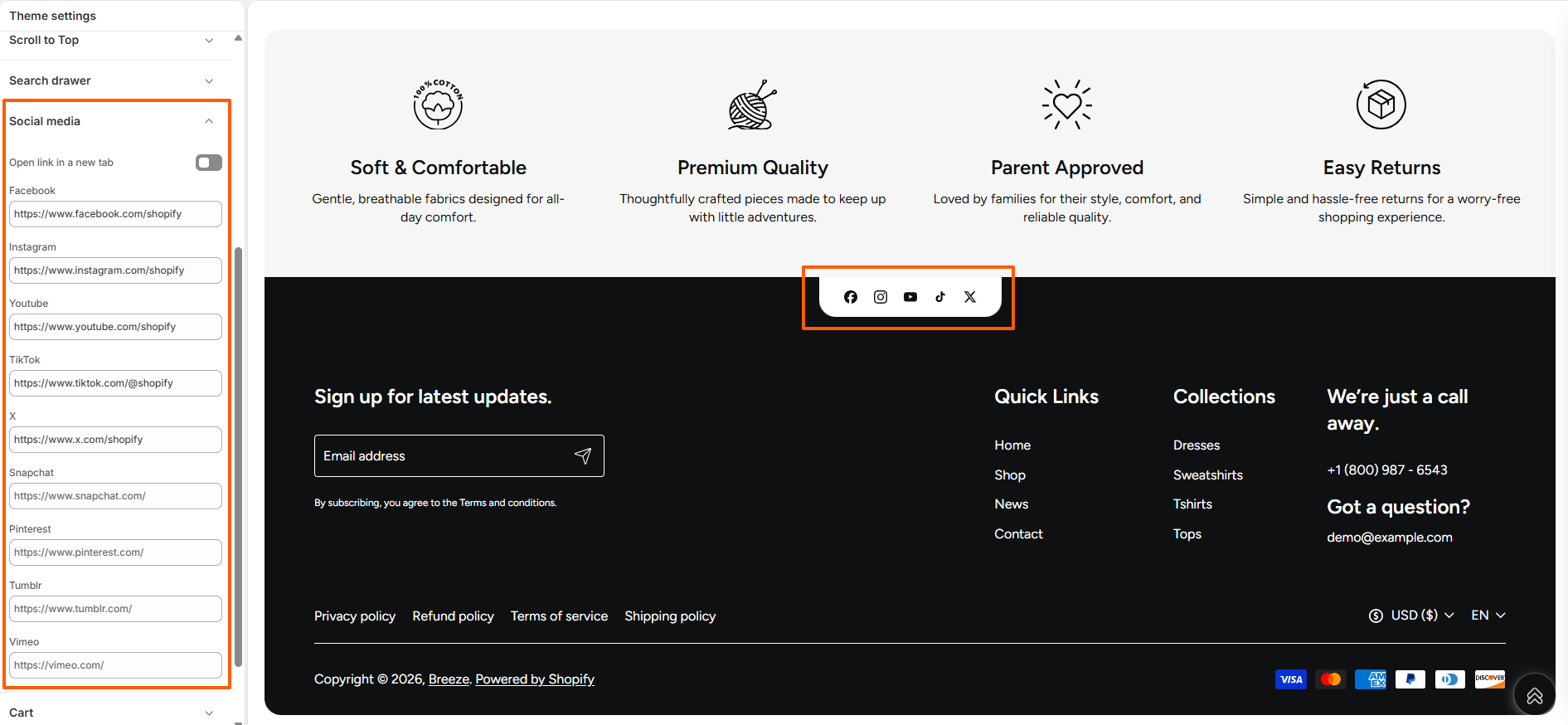
Task: Click the yarn ball Premium Quality icon
Action: pos(753,105)
